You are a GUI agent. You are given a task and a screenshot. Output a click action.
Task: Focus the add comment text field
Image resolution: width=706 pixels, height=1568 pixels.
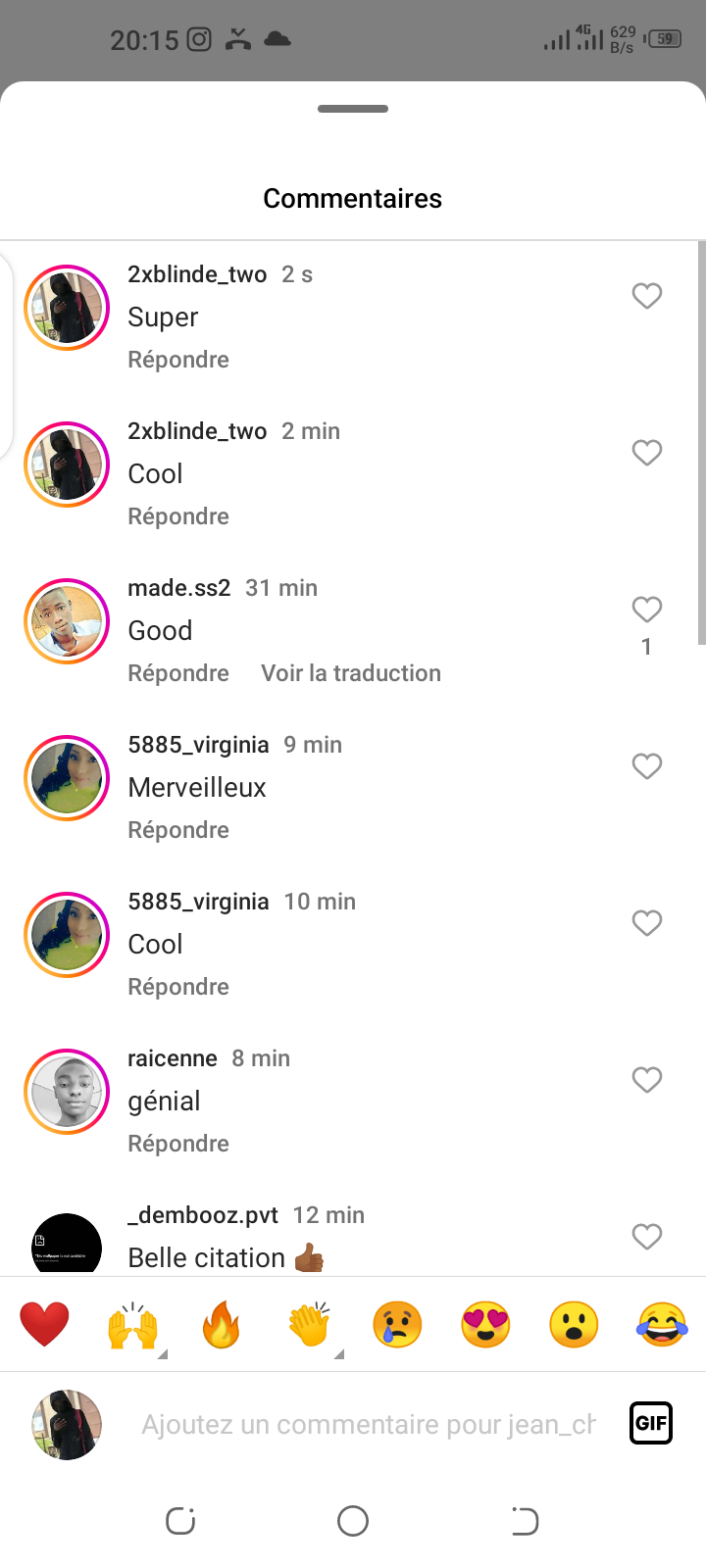point(368,1424)
